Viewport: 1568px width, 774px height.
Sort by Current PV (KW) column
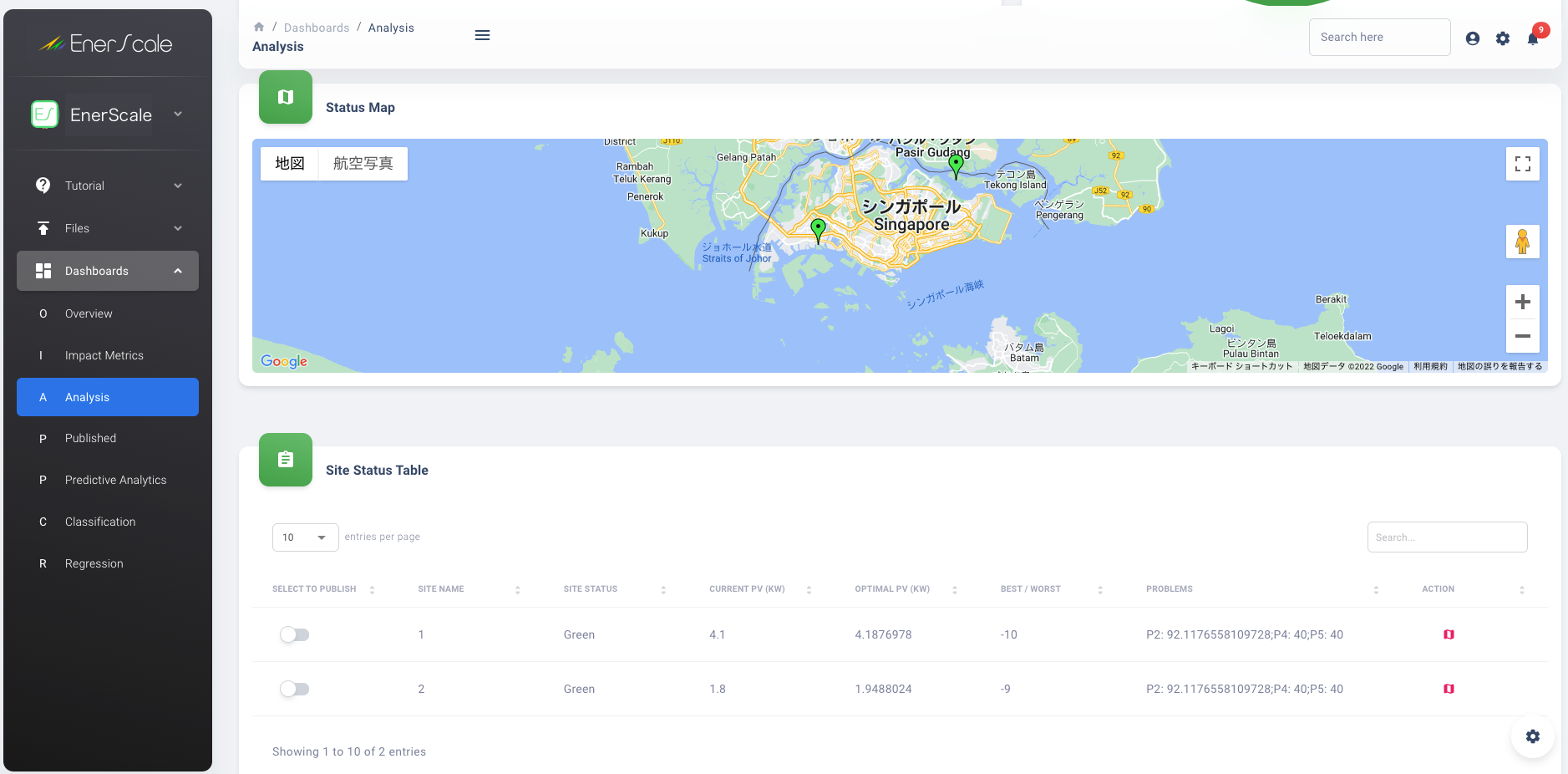pos(809,589)
